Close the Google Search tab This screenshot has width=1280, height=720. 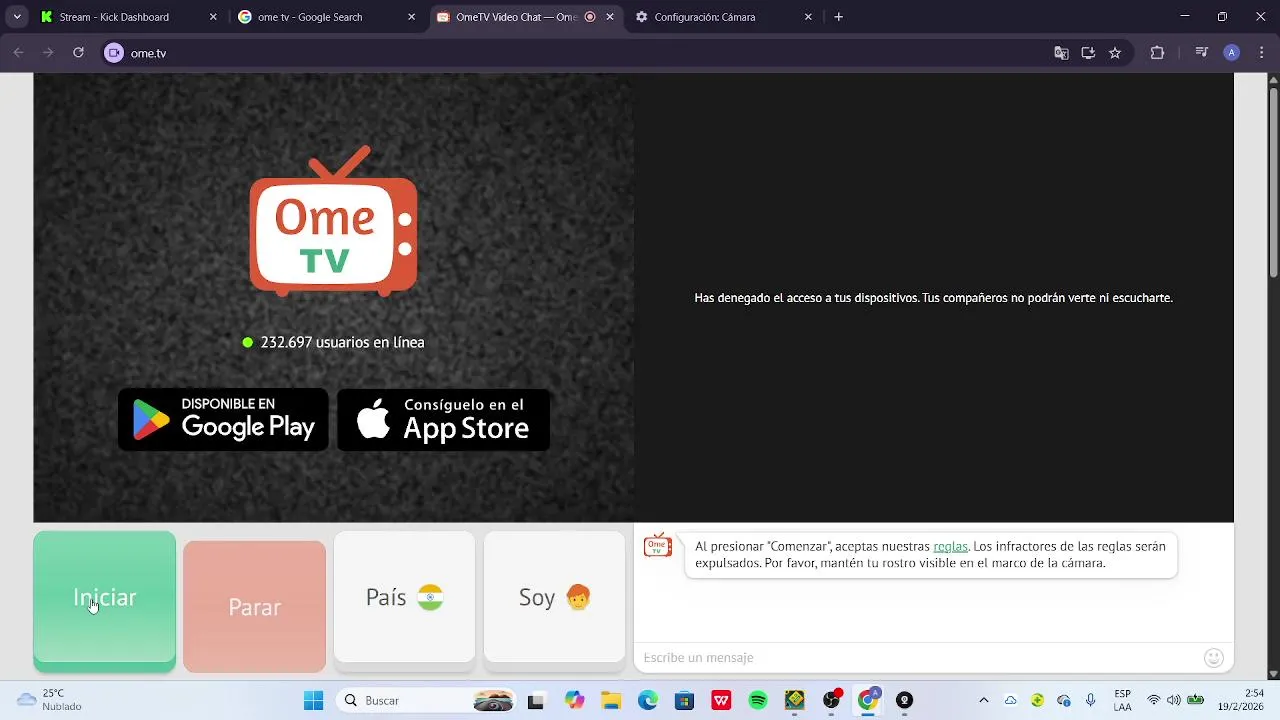coord(412,17)
